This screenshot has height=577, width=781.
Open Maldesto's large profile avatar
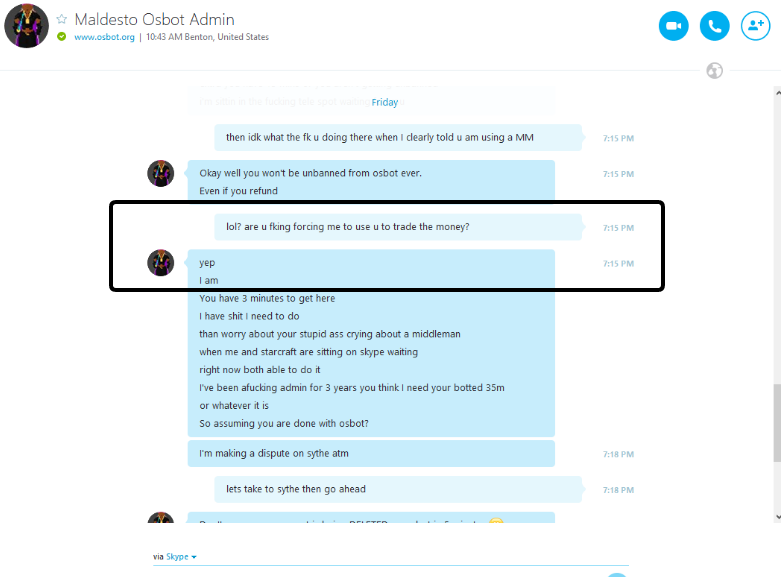(x=26, y=26)
